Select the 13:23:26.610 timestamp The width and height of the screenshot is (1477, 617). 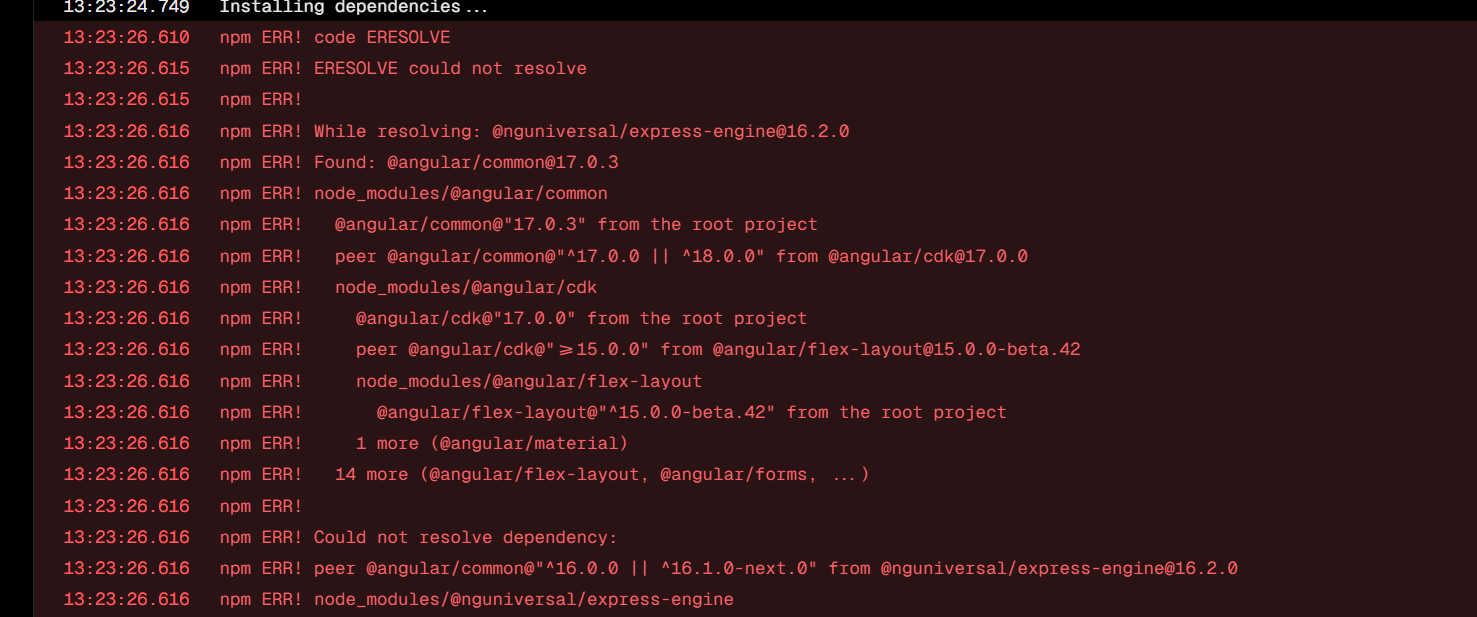pyautogui.click(x=126, y=38)
